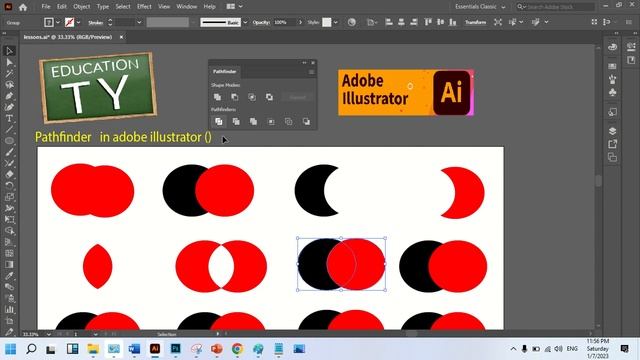Screen dimensions: 640x360
Task: Click the Home icon in the menu bar
Action: point(23,7)
